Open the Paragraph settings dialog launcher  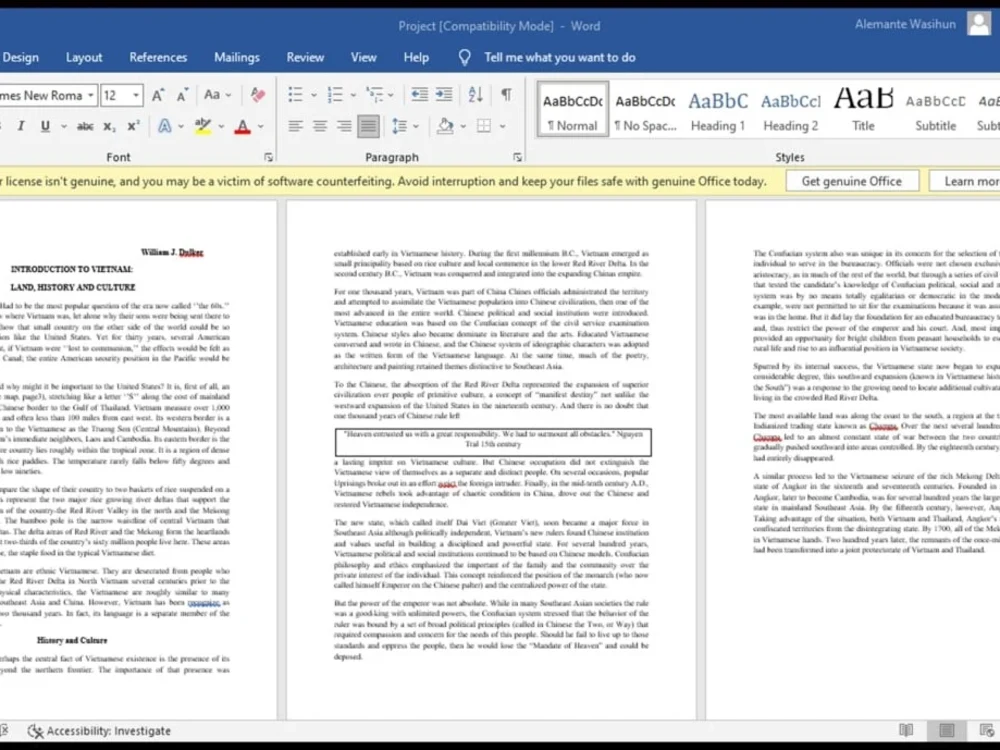517,157
